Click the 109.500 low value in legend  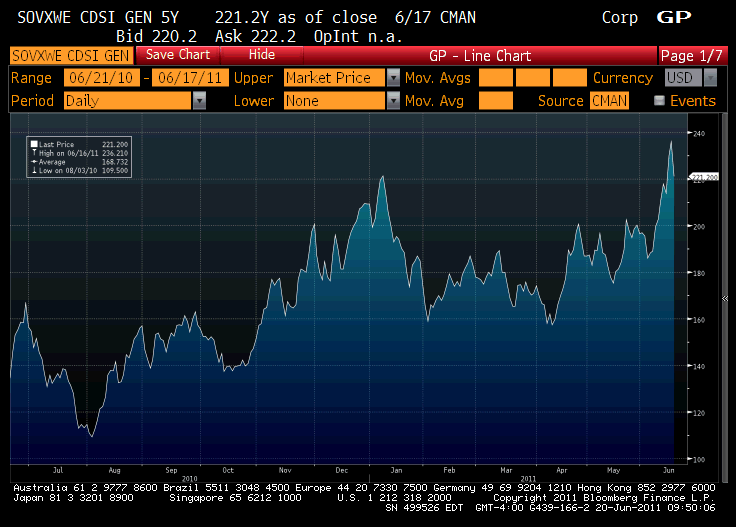[115, 170]
